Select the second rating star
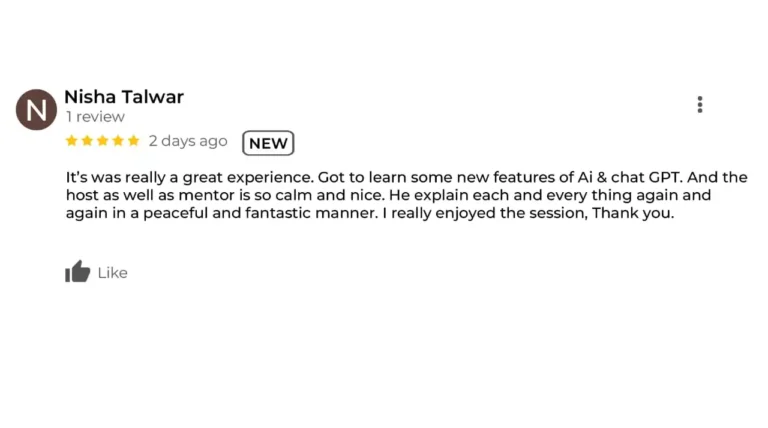This screenshot has width=768, height=428. pos(87,141)
